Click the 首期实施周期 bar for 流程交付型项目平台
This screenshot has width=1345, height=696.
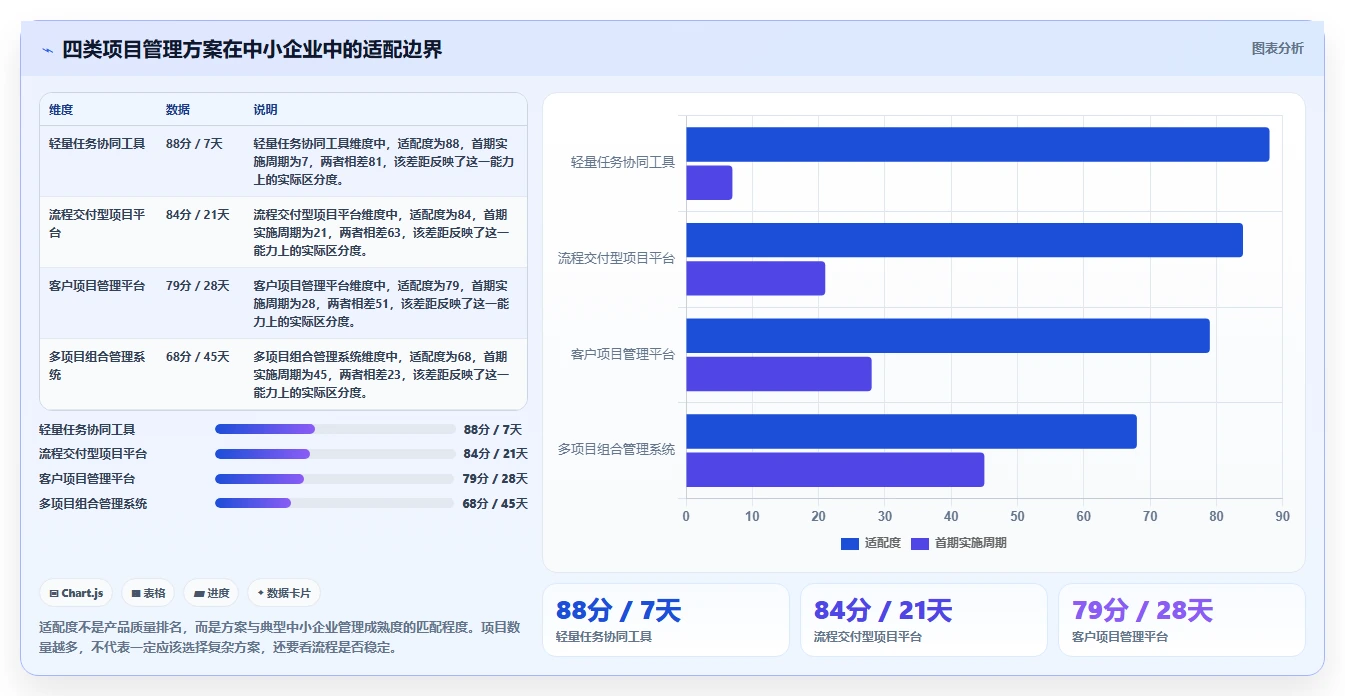(x=755, y=278)
